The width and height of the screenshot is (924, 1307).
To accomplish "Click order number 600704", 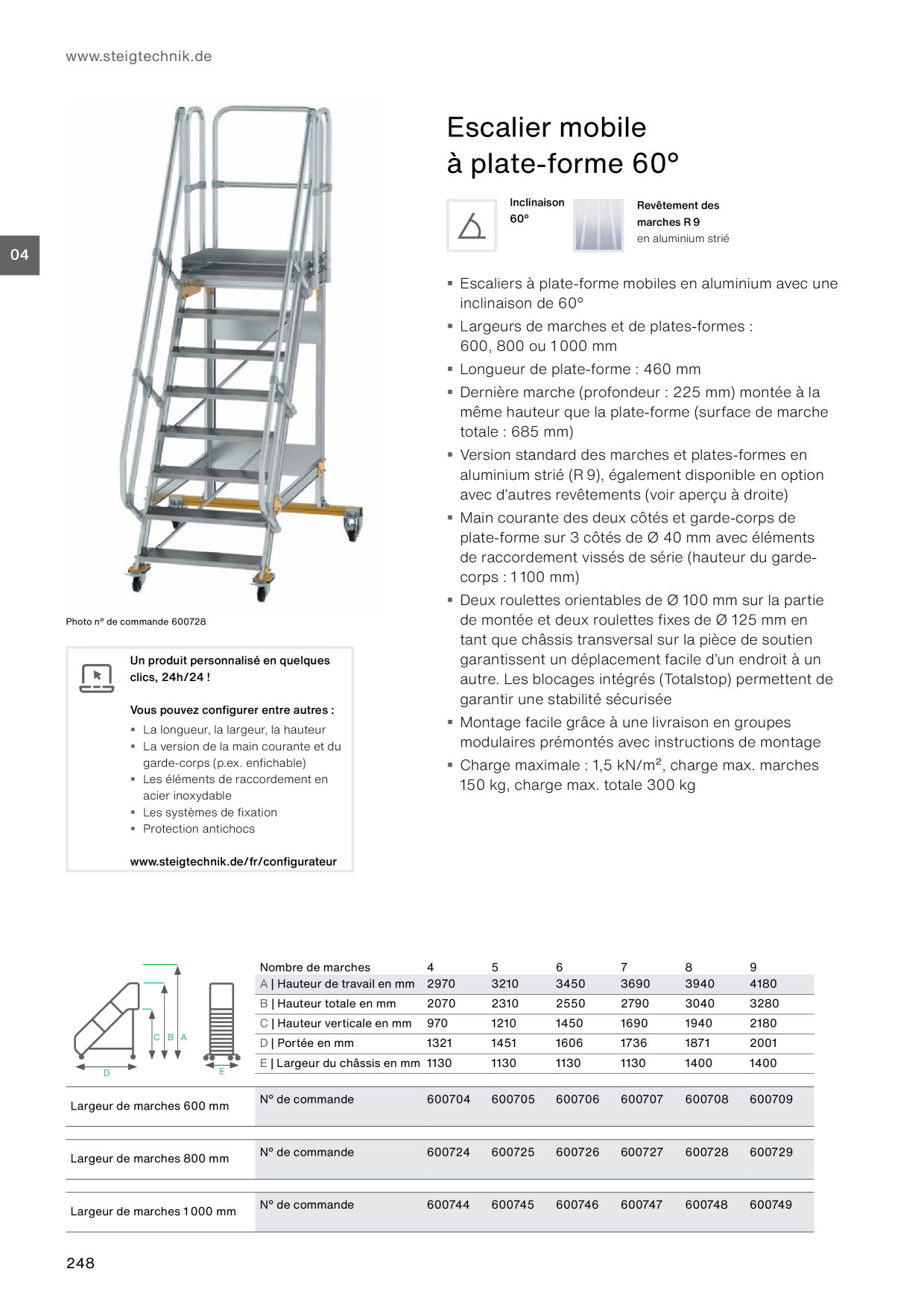I will (449, 1099).
